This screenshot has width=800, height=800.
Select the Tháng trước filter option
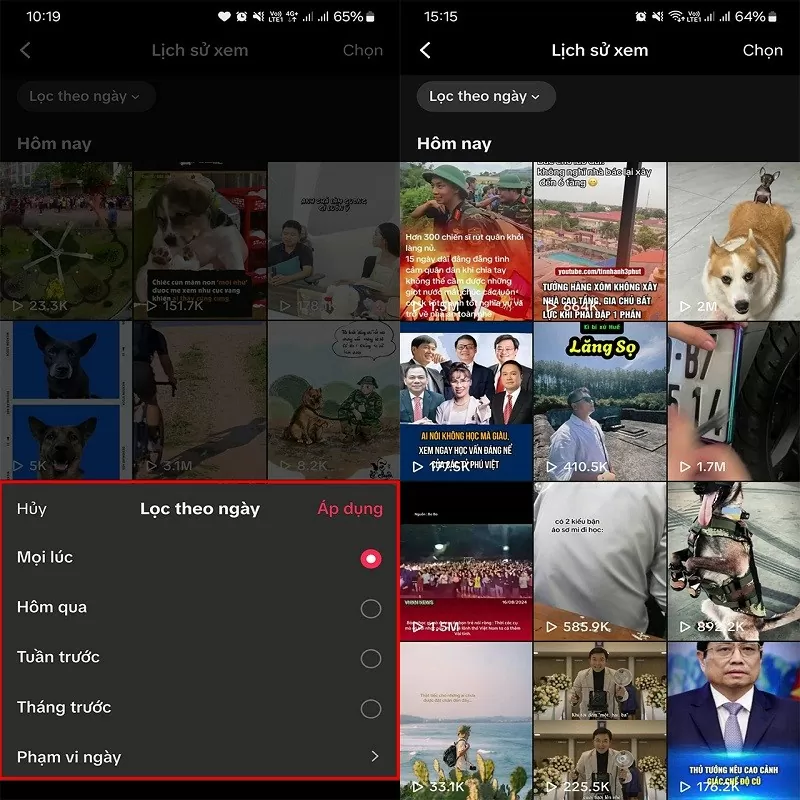click(x=370, y=707)
